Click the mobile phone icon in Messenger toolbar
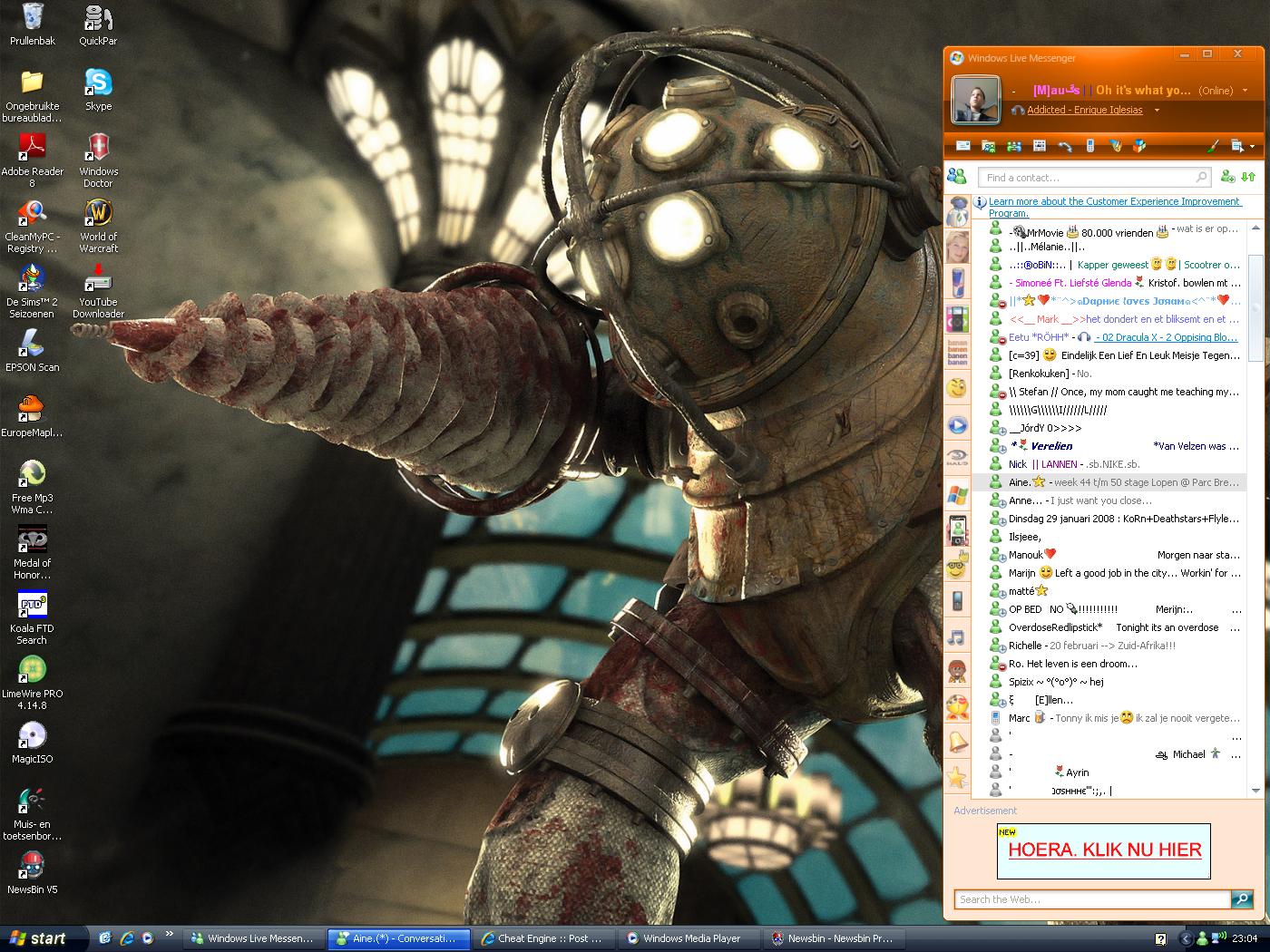The image size is (1270, 952). pos(1090,146)
